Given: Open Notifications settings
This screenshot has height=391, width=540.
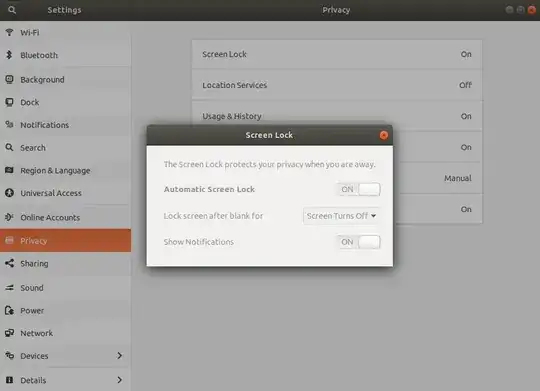Looking at the screenshot, I should click(65, 125).
